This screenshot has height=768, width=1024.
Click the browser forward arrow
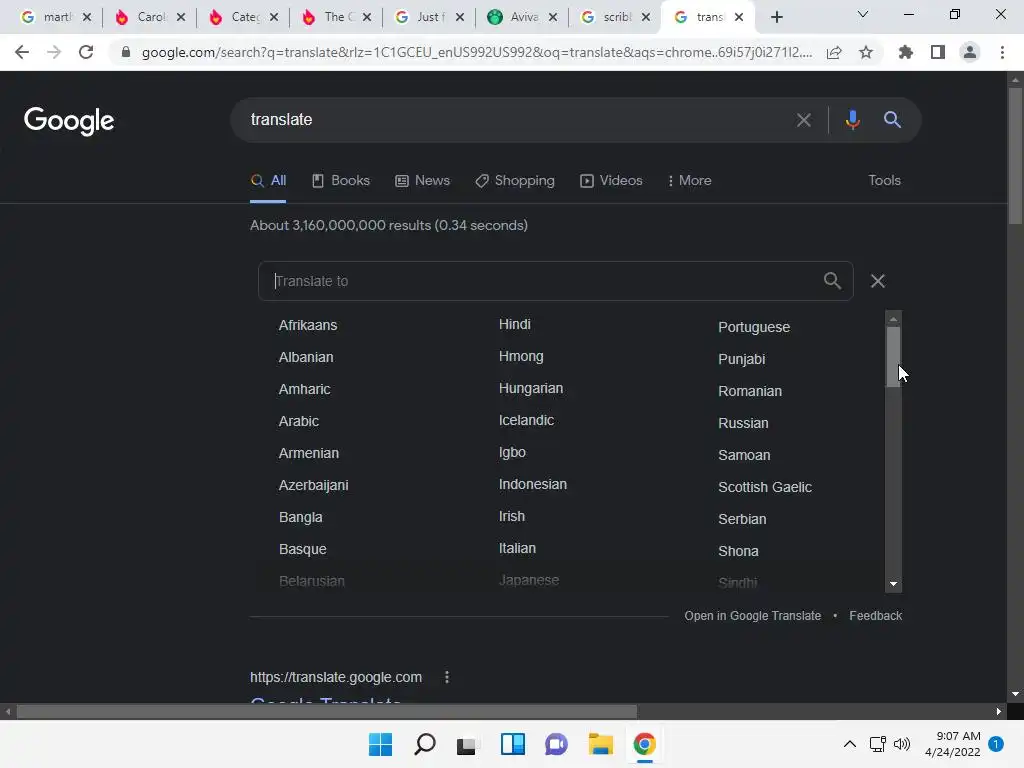coord(54,52)
